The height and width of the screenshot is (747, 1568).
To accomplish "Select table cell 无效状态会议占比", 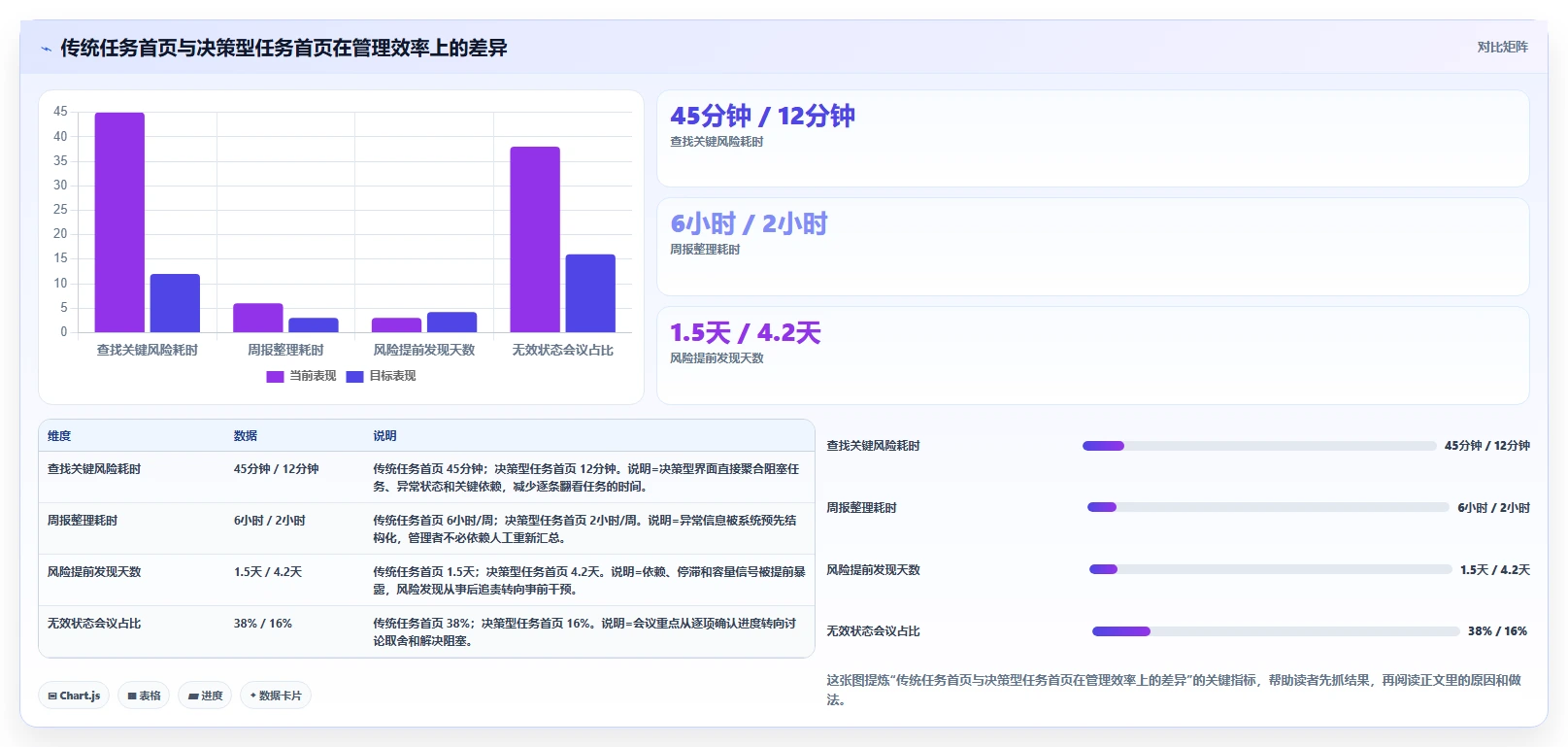I will tap(94, 624).
